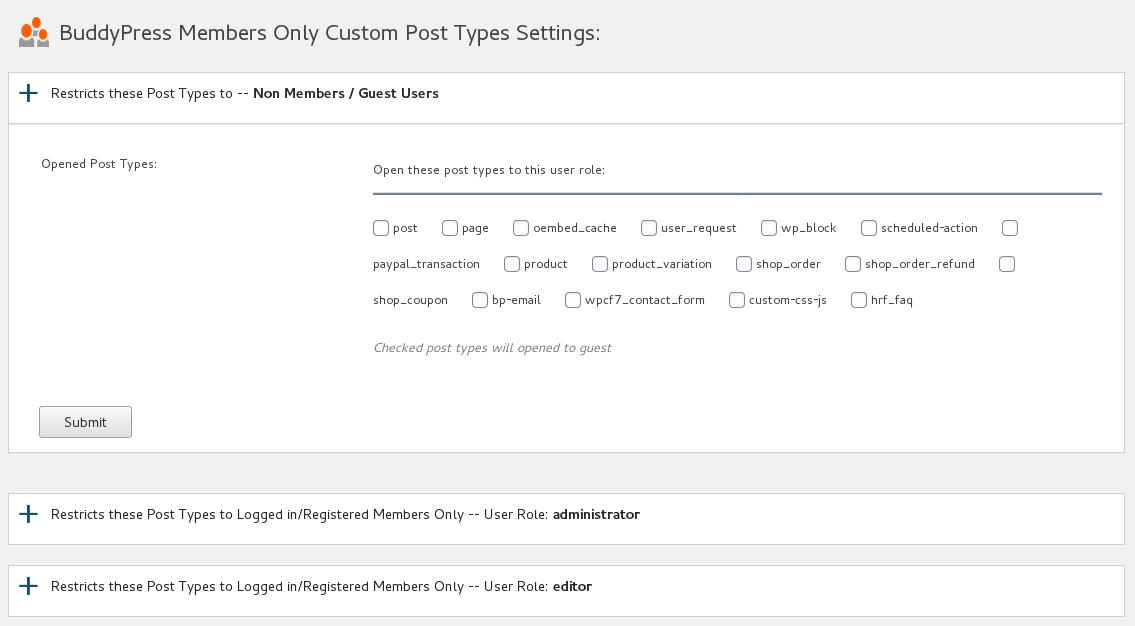Check the wpcf7_contact_form post type

[x=572, y=300]
